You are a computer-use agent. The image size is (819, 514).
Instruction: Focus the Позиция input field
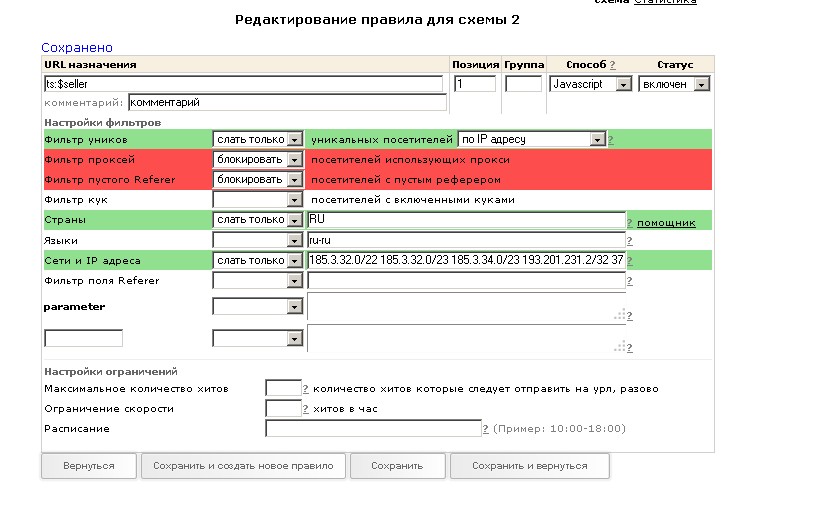tap(475, 84)
